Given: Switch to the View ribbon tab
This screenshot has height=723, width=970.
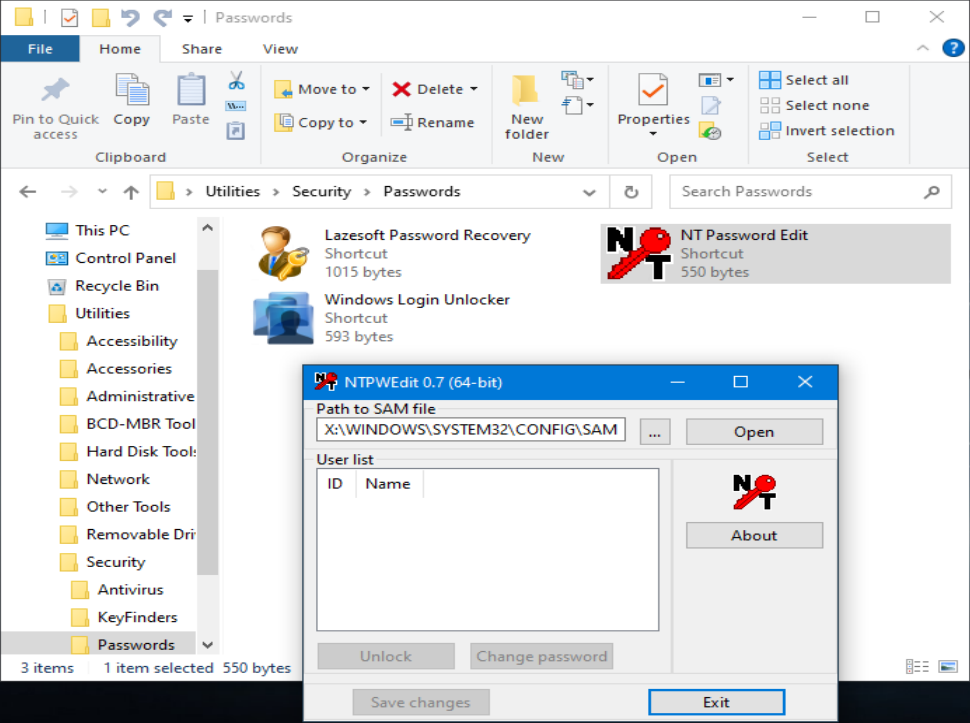Looking at the screenshot, I should pos(280,49).
